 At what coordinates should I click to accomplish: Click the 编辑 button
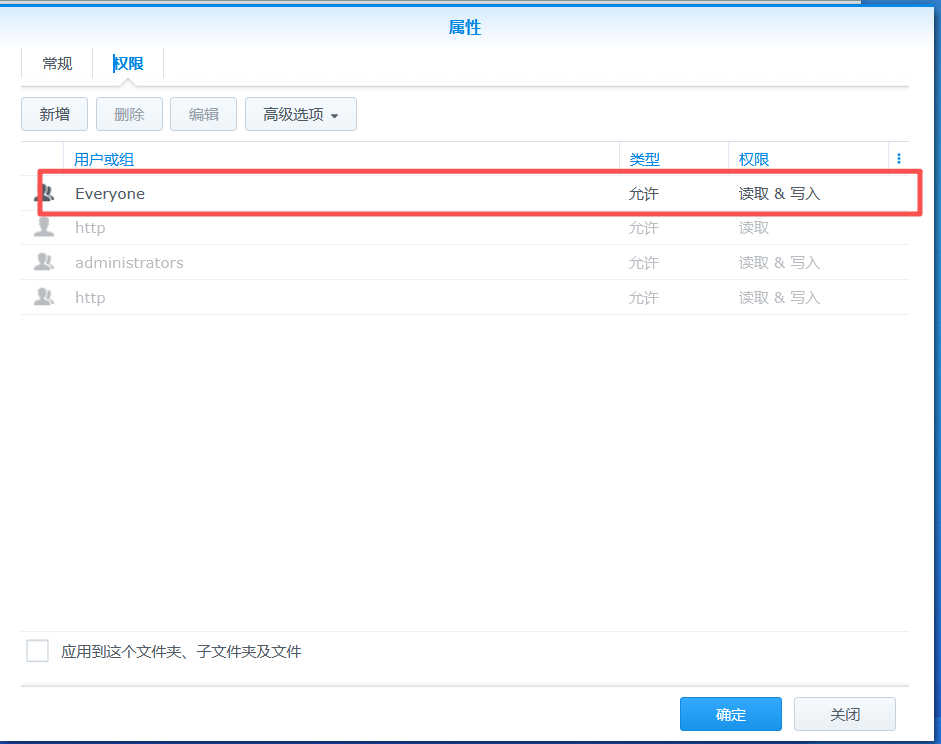point(203,114)
